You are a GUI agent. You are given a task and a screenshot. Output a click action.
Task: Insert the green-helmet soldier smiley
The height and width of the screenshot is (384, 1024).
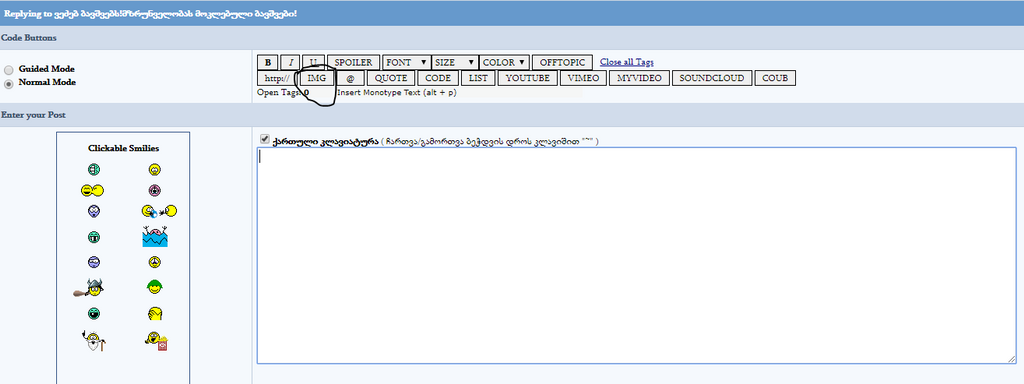(x=155, y=287)
